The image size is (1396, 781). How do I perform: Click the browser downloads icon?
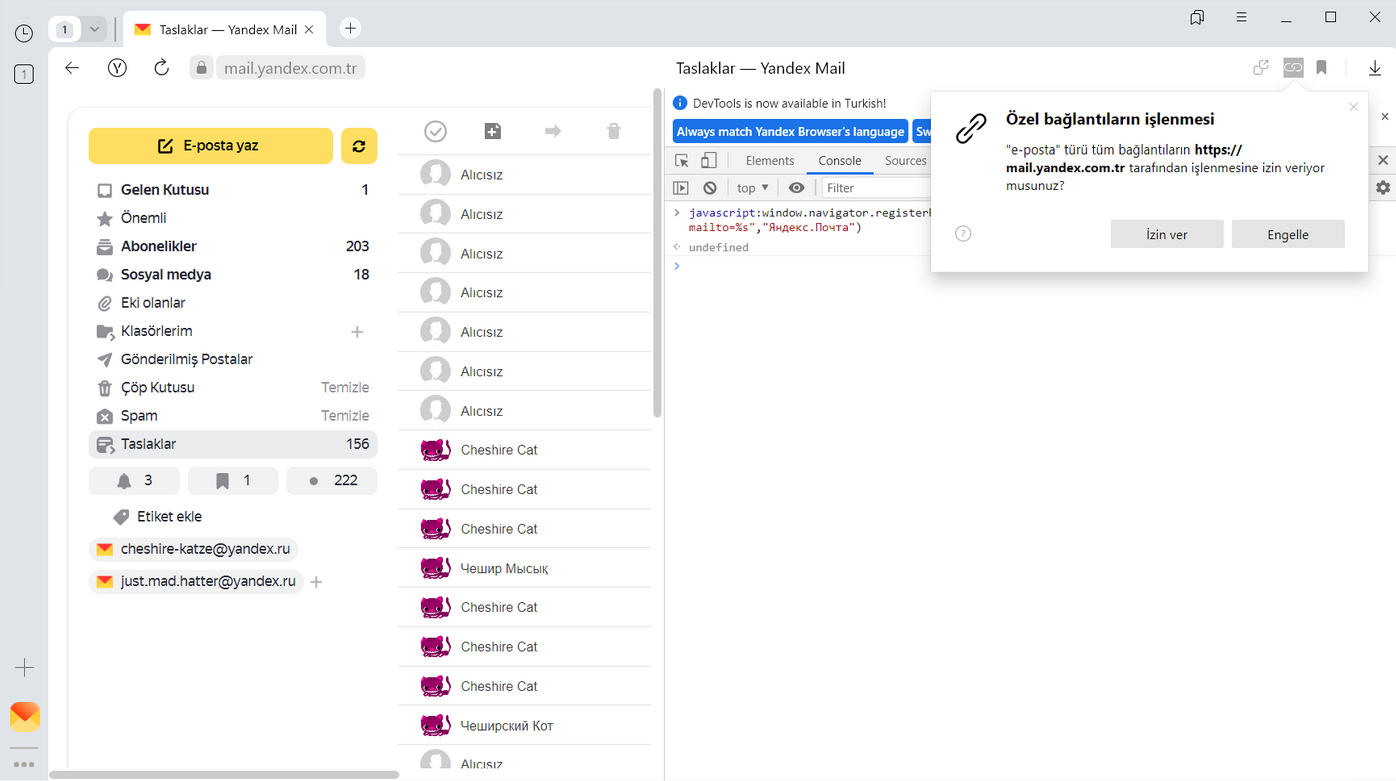click(x=1374, y=68)
